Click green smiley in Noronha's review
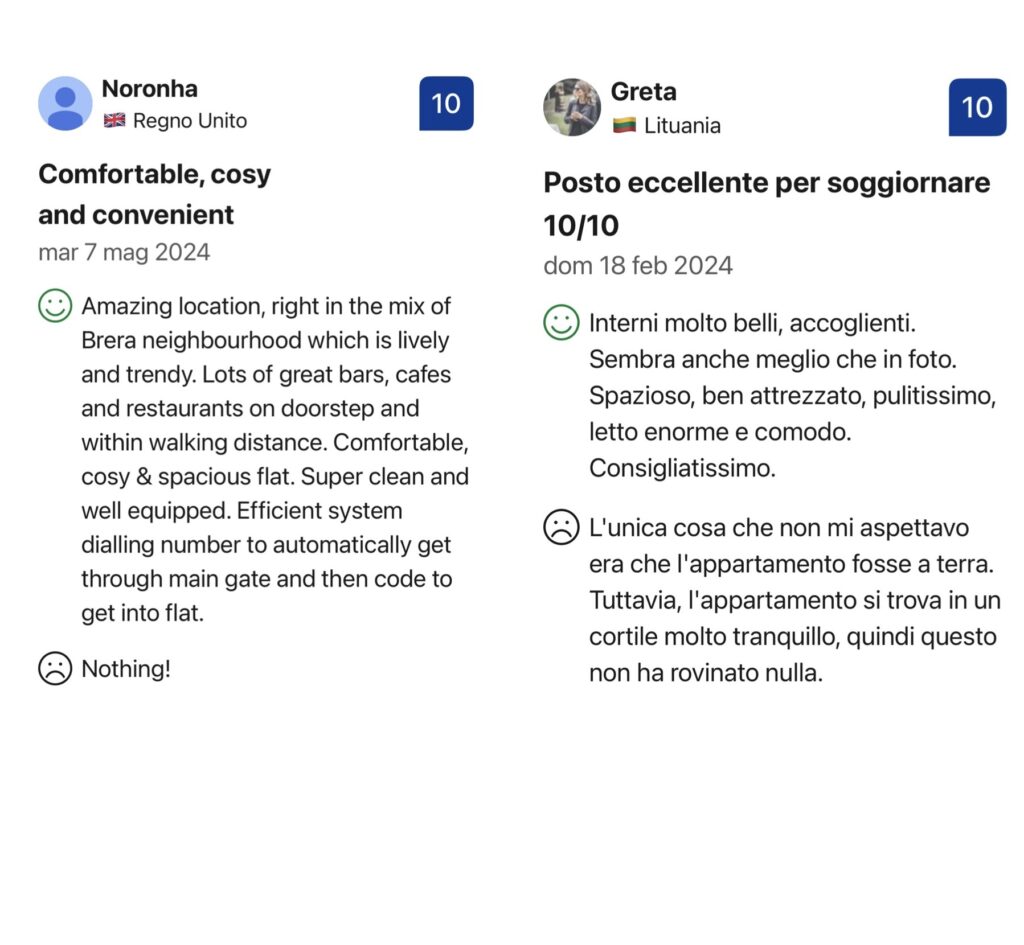Screen dimensions: 1024x945 55,306
